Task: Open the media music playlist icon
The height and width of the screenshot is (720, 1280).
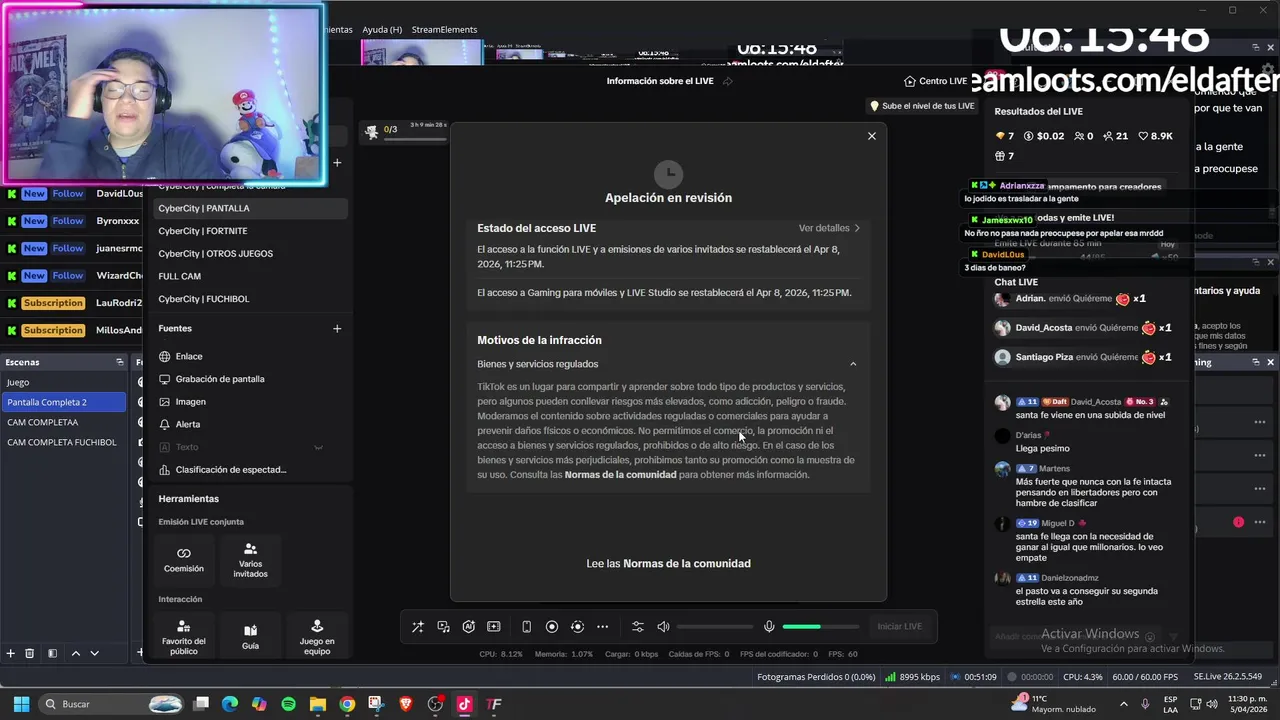Action: pyautogui.click(x=443, y=626)
